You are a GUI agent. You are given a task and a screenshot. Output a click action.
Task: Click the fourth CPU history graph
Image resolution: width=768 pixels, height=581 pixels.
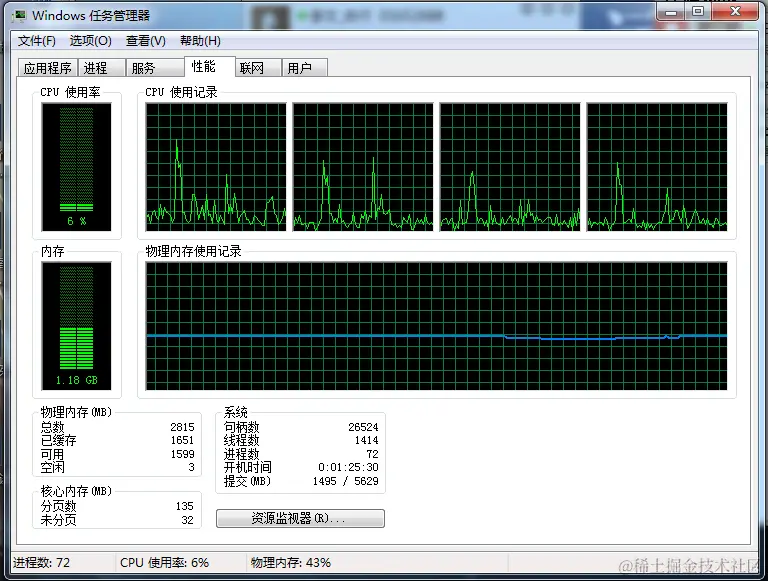tap(657, 167)
